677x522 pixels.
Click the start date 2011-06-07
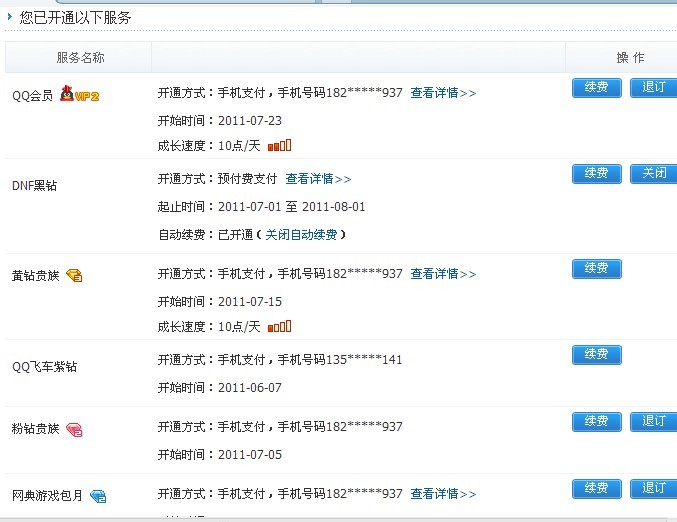(250, 387)
